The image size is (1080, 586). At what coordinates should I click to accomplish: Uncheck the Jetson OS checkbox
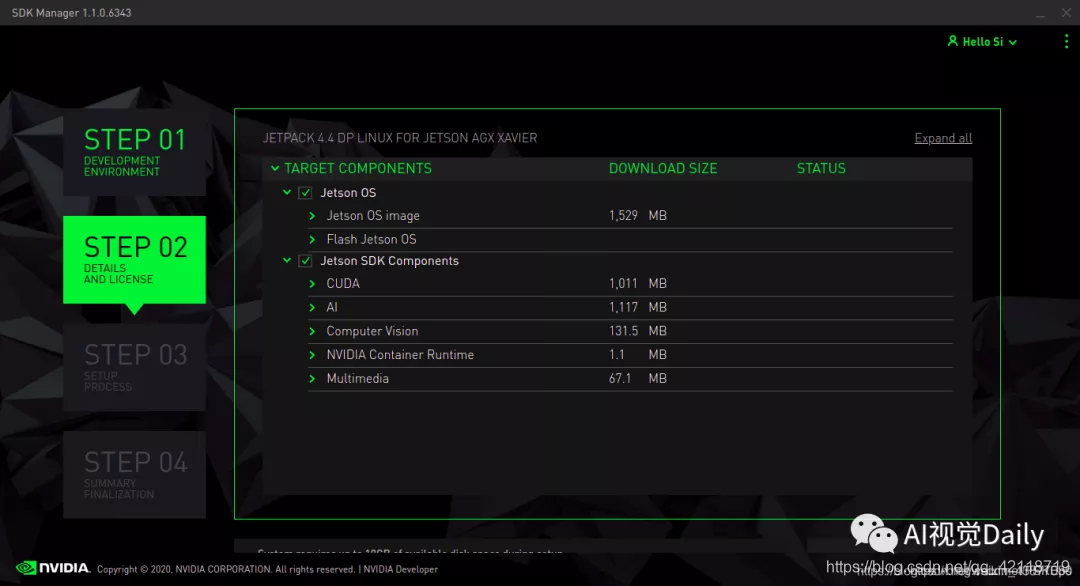(305, 193)
